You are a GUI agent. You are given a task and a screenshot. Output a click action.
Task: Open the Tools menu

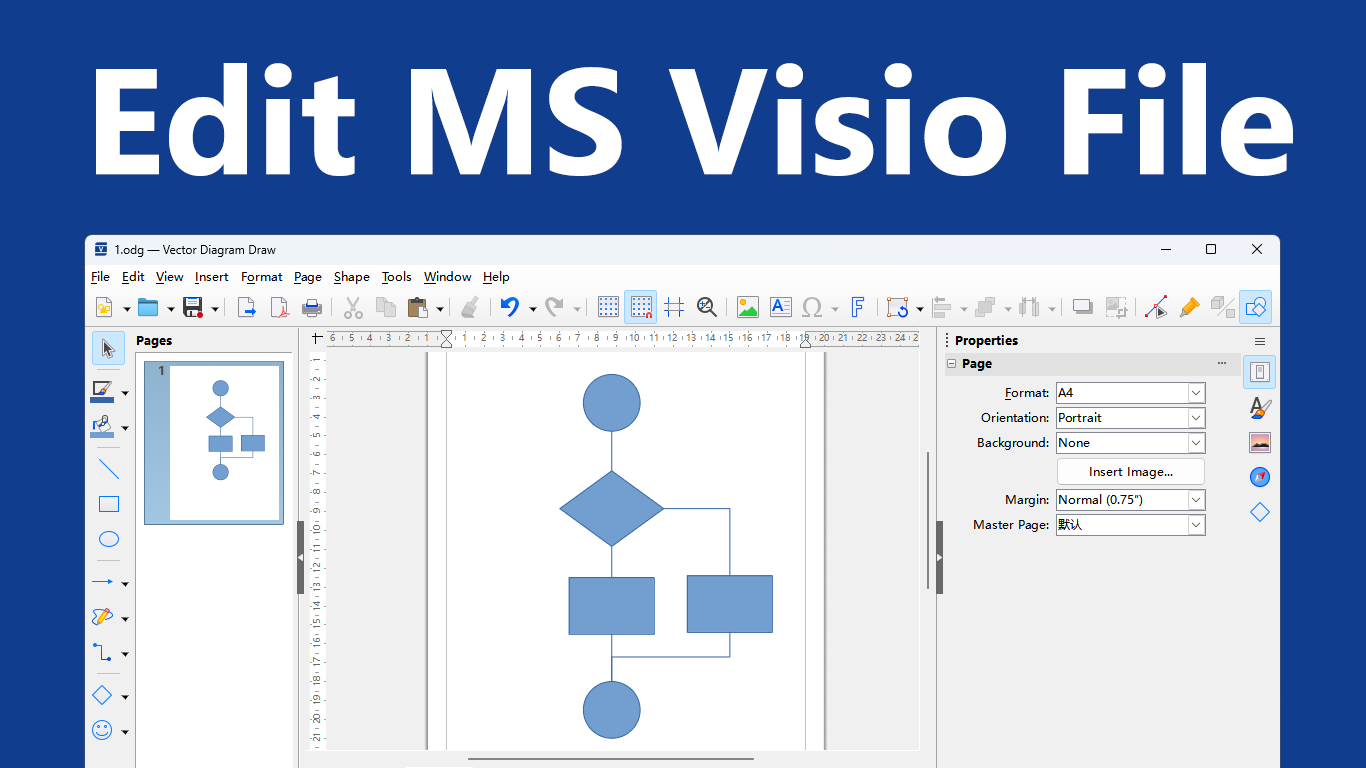point(397,277)
